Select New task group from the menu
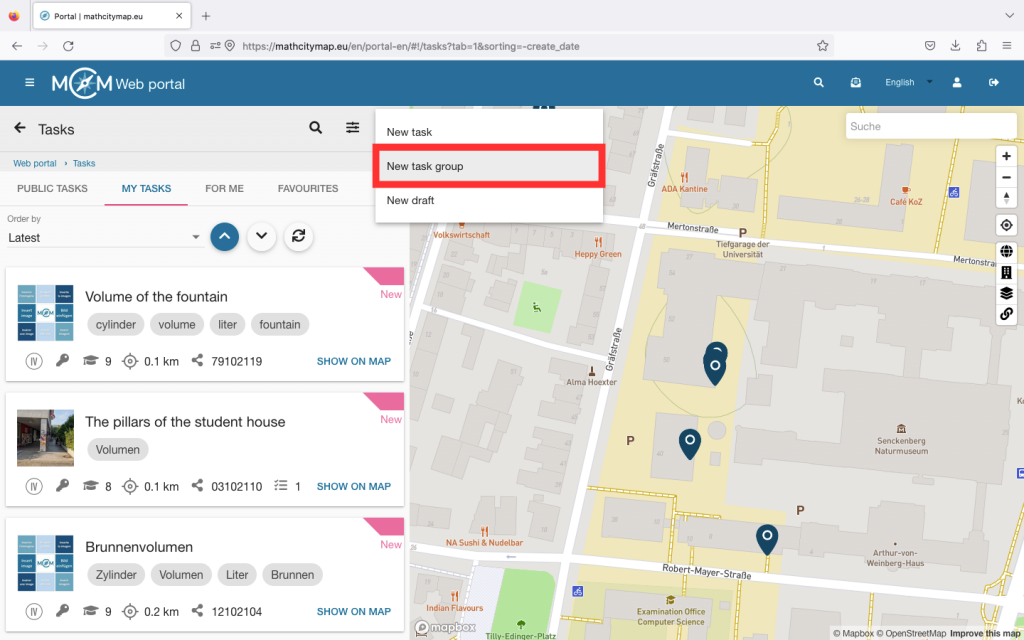 click(x=488, y=166)
